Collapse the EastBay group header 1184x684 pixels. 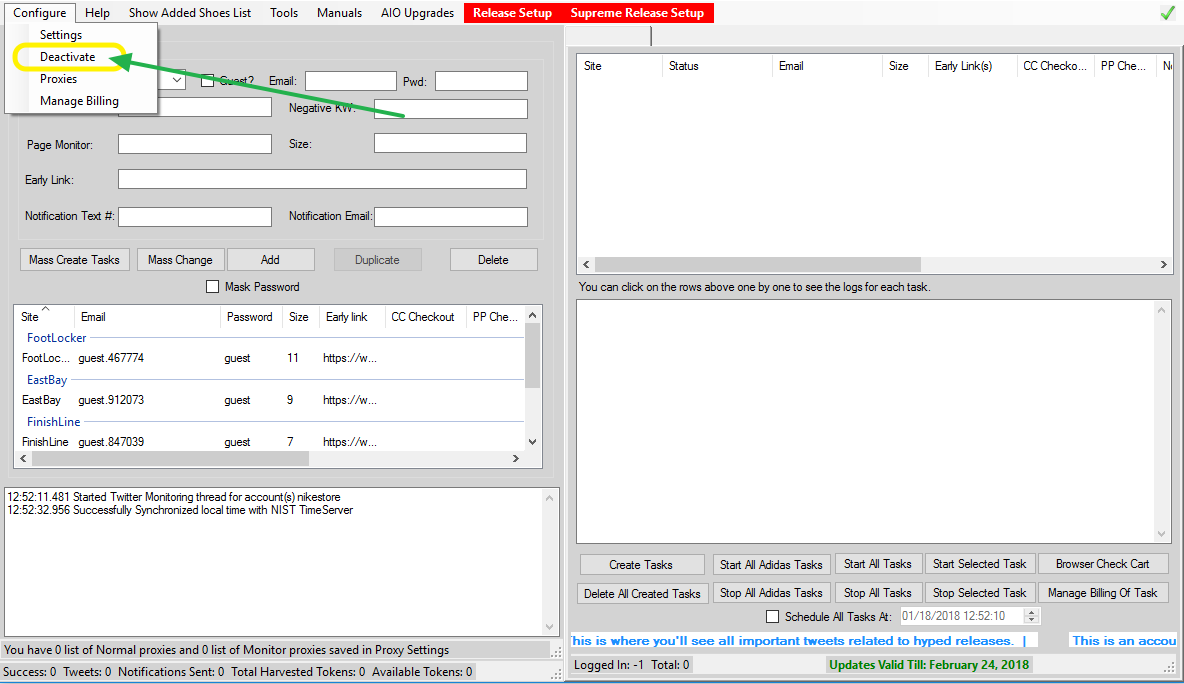[47, 380]
